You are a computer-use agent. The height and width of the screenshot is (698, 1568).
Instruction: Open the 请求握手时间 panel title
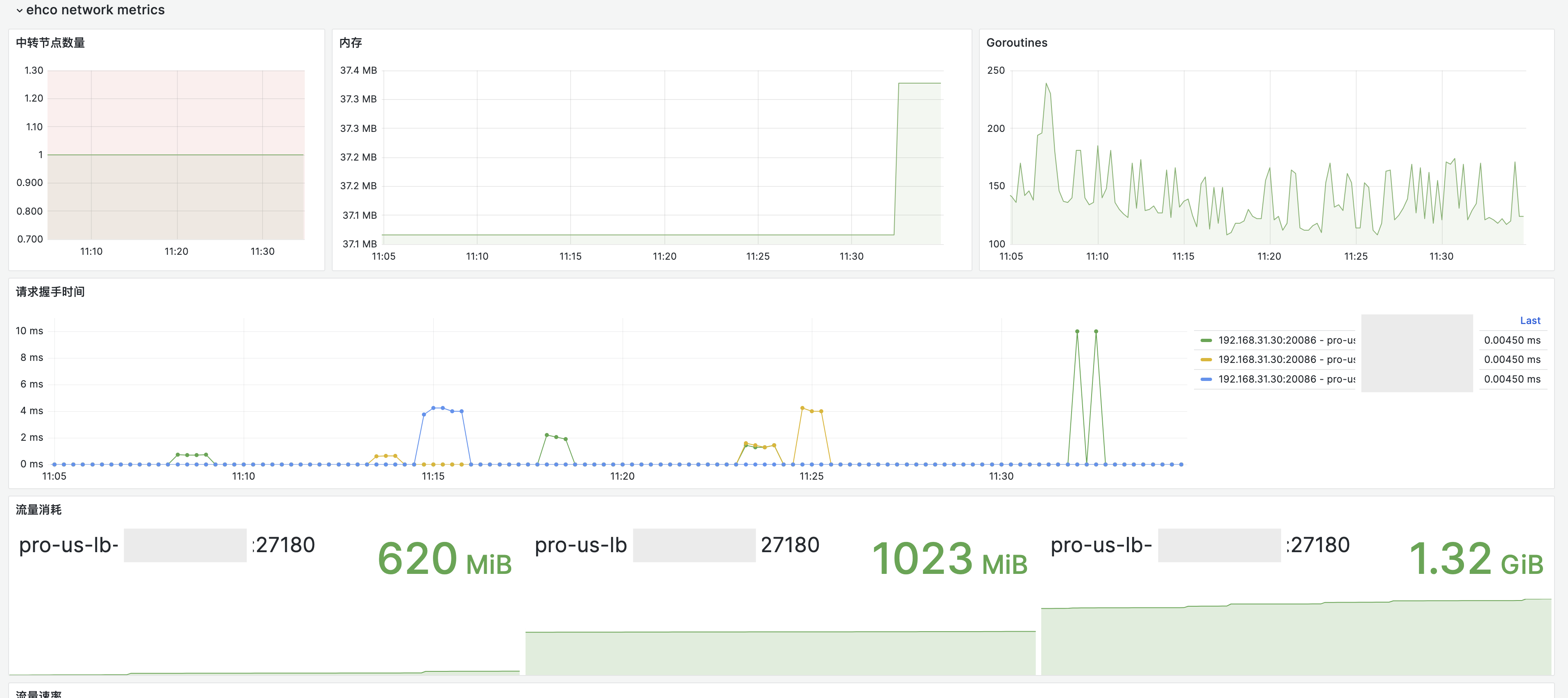click(x=50, y=292)
